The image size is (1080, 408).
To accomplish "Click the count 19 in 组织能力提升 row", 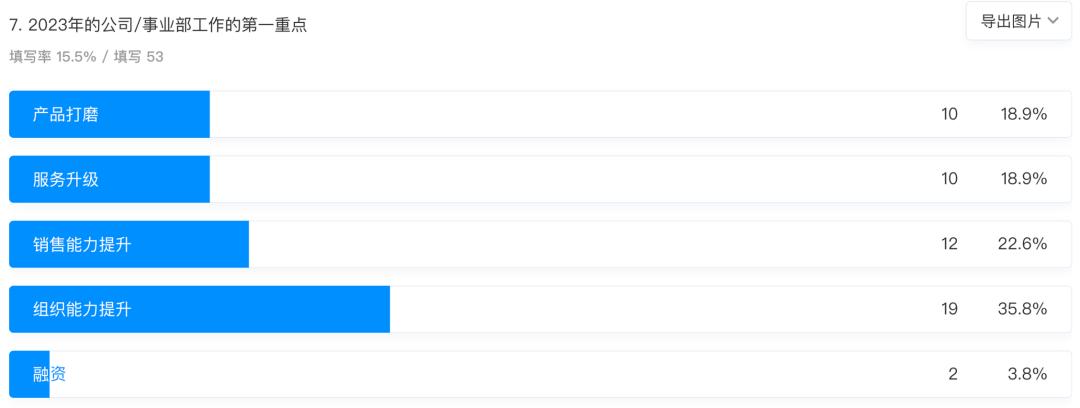I will point(949,309).
